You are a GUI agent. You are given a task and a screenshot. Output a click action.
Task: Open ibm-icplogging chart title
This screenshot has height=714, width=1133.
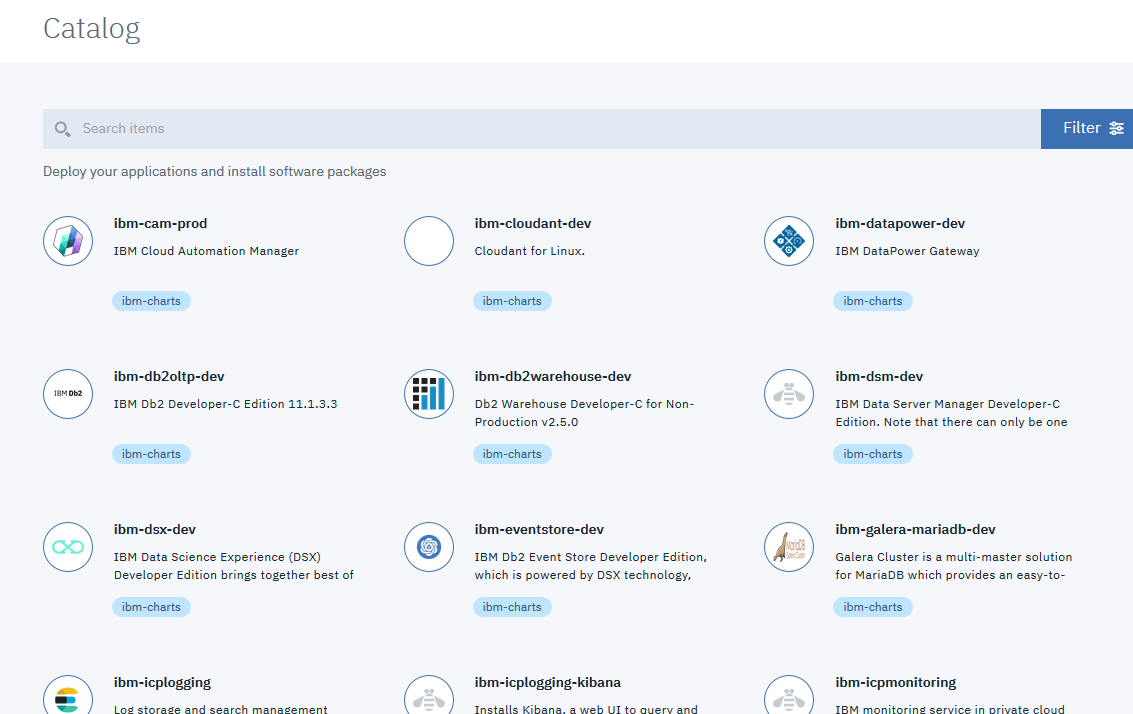tap(163, 683)
